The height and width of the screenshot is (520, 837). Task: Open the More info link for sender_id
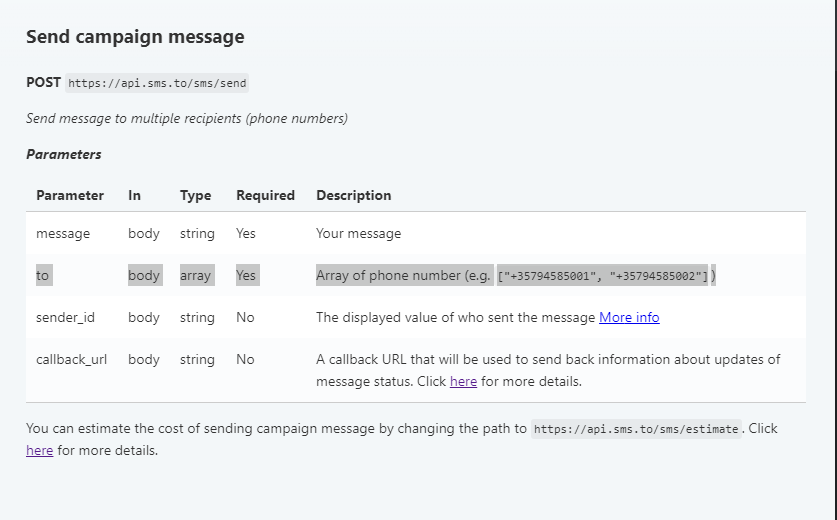pos(629,317)
